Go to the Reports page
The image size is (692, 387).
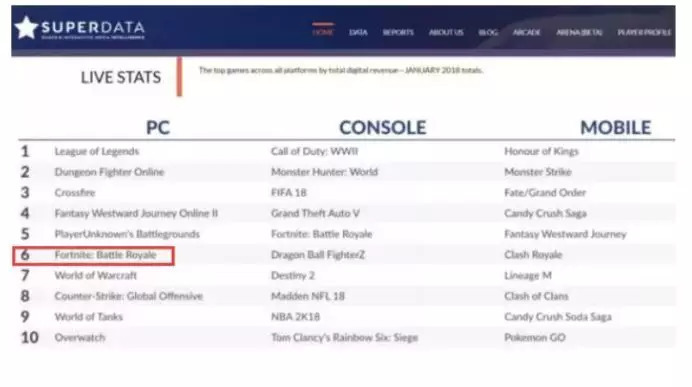click(398, 32)
